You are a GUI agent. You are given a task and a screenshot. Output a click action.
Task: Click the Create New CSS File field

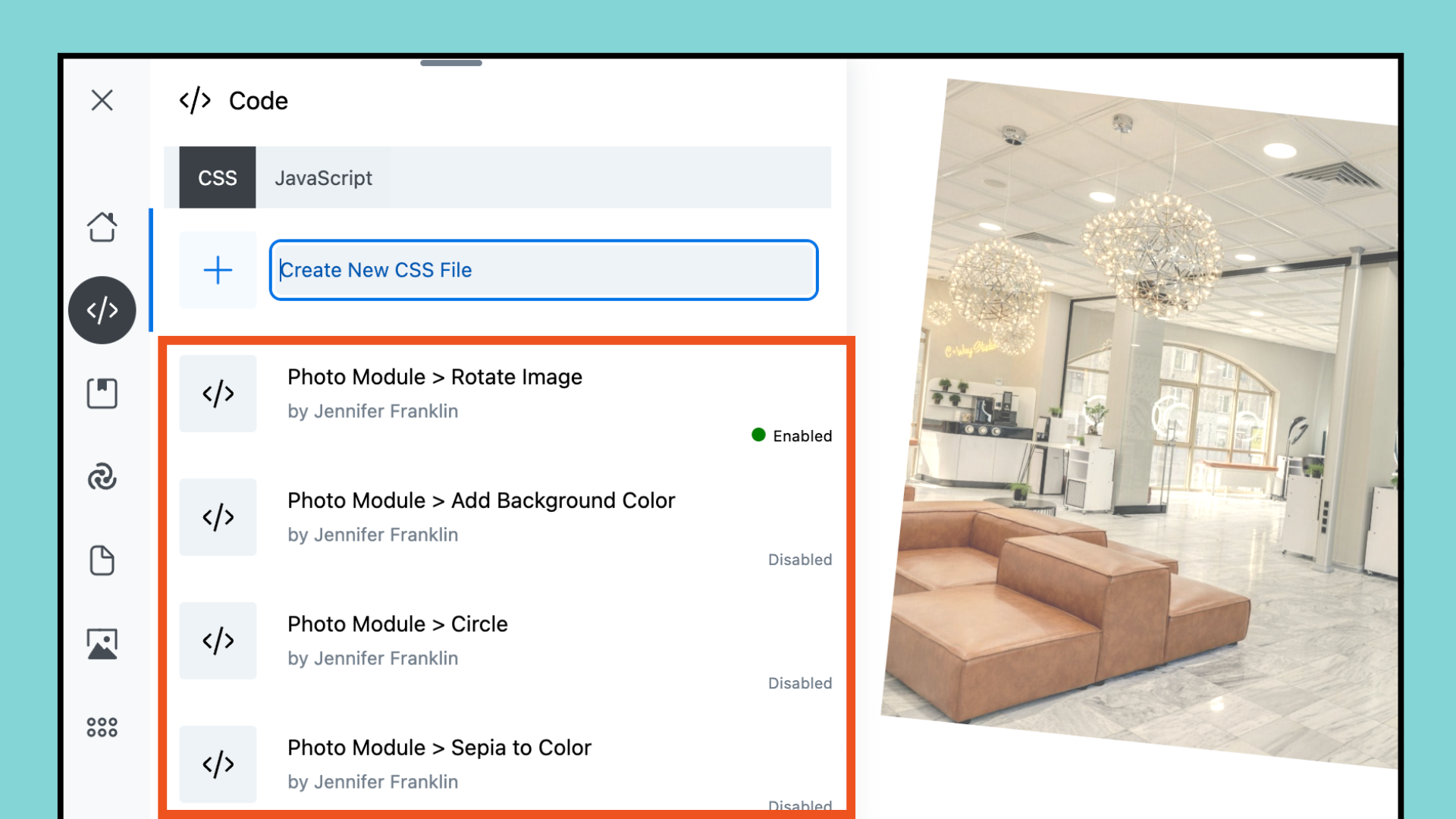[x=543, y=270]
